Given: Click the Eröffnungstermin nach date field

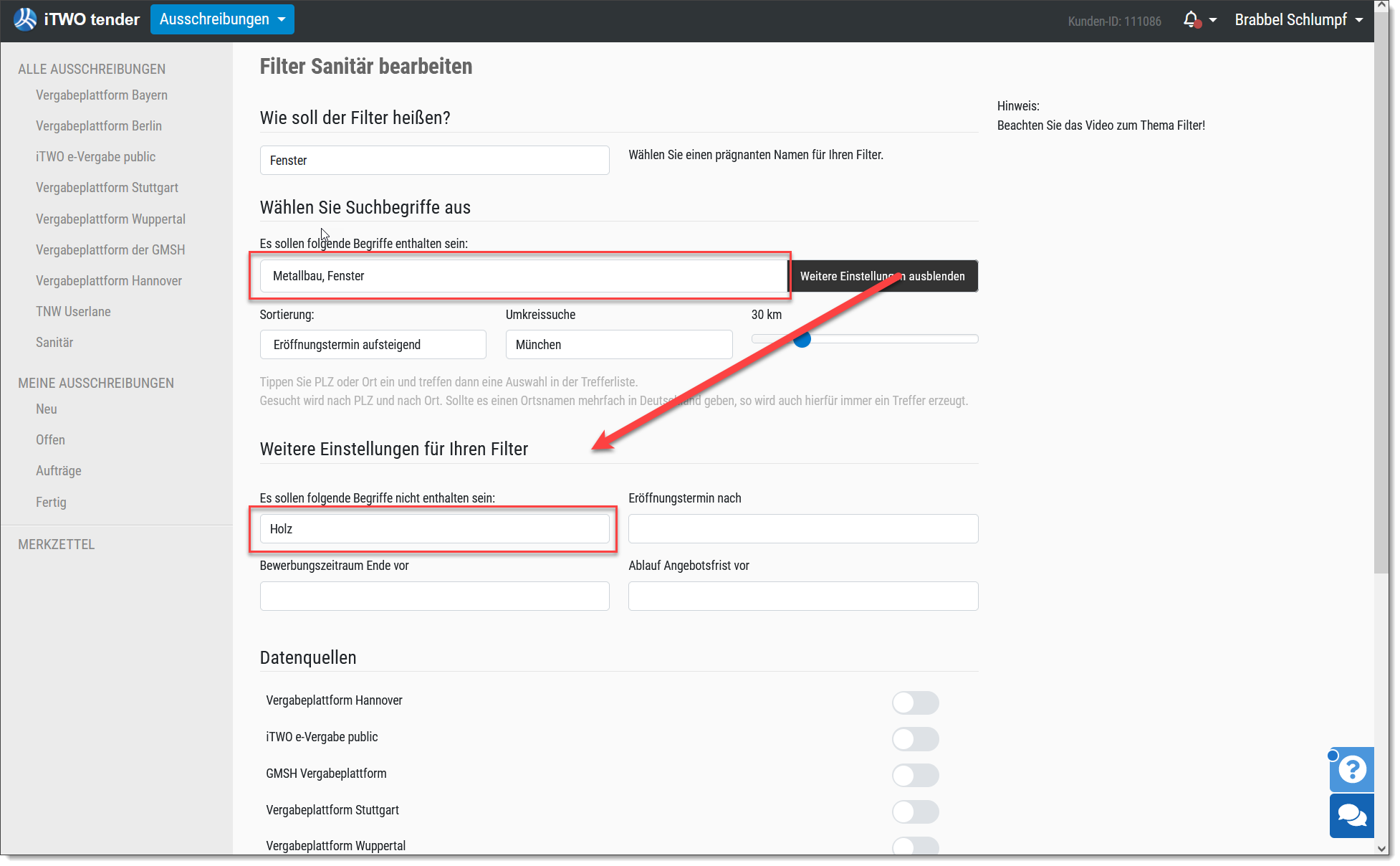Looking at the screenshot, I should tap(803, 529).
